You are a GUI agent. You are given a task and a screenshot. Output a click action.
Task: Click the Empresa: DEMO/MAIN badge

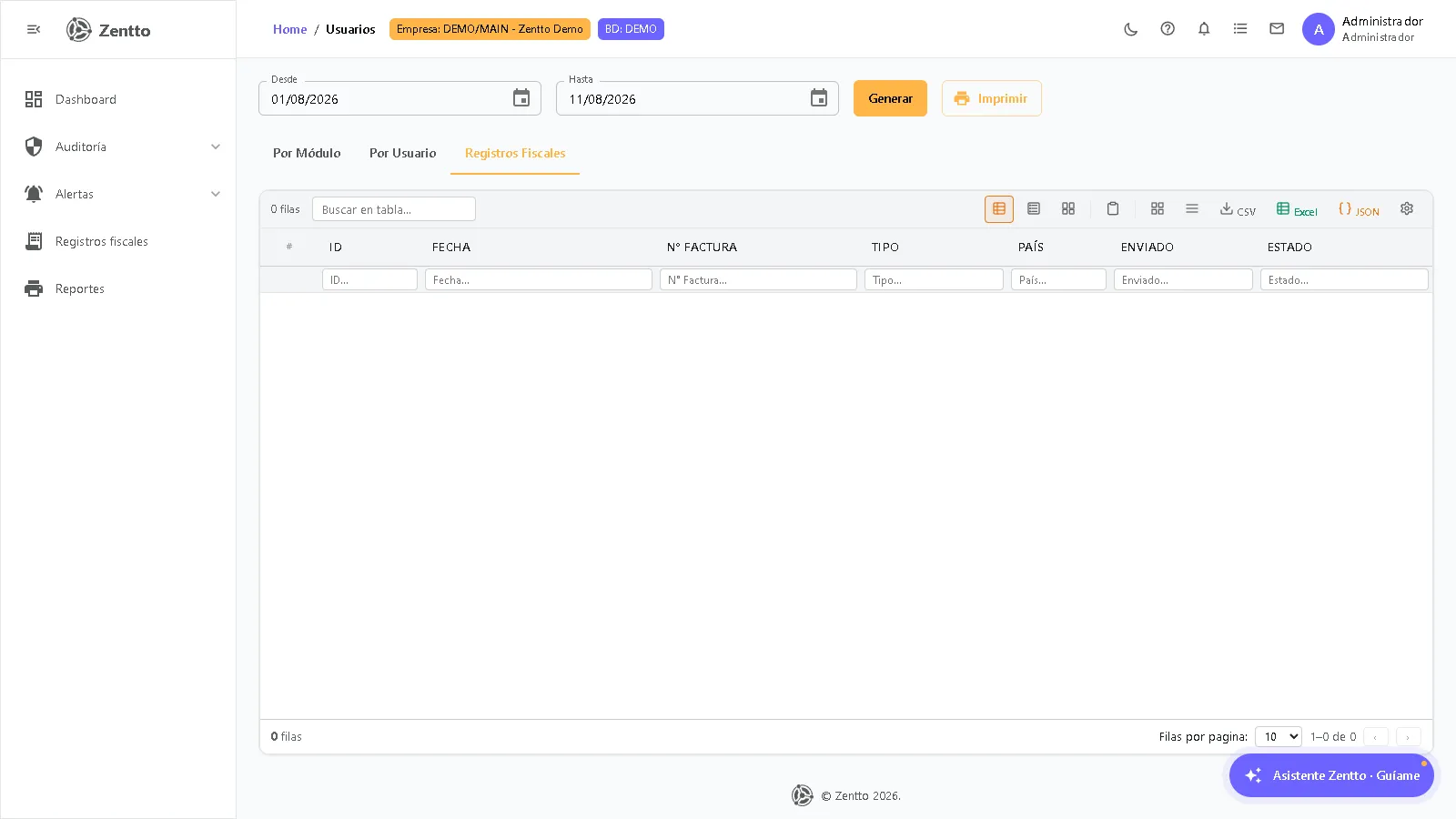click(490, 29)
